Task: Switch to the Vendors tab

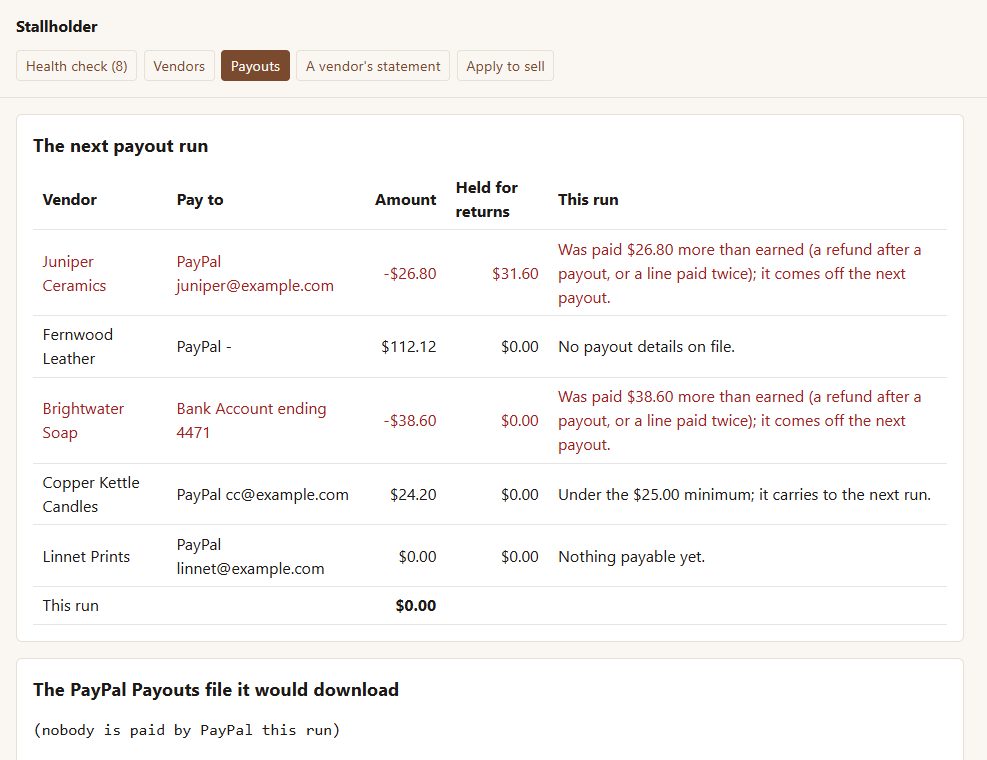Action: [x=179, y=66]
